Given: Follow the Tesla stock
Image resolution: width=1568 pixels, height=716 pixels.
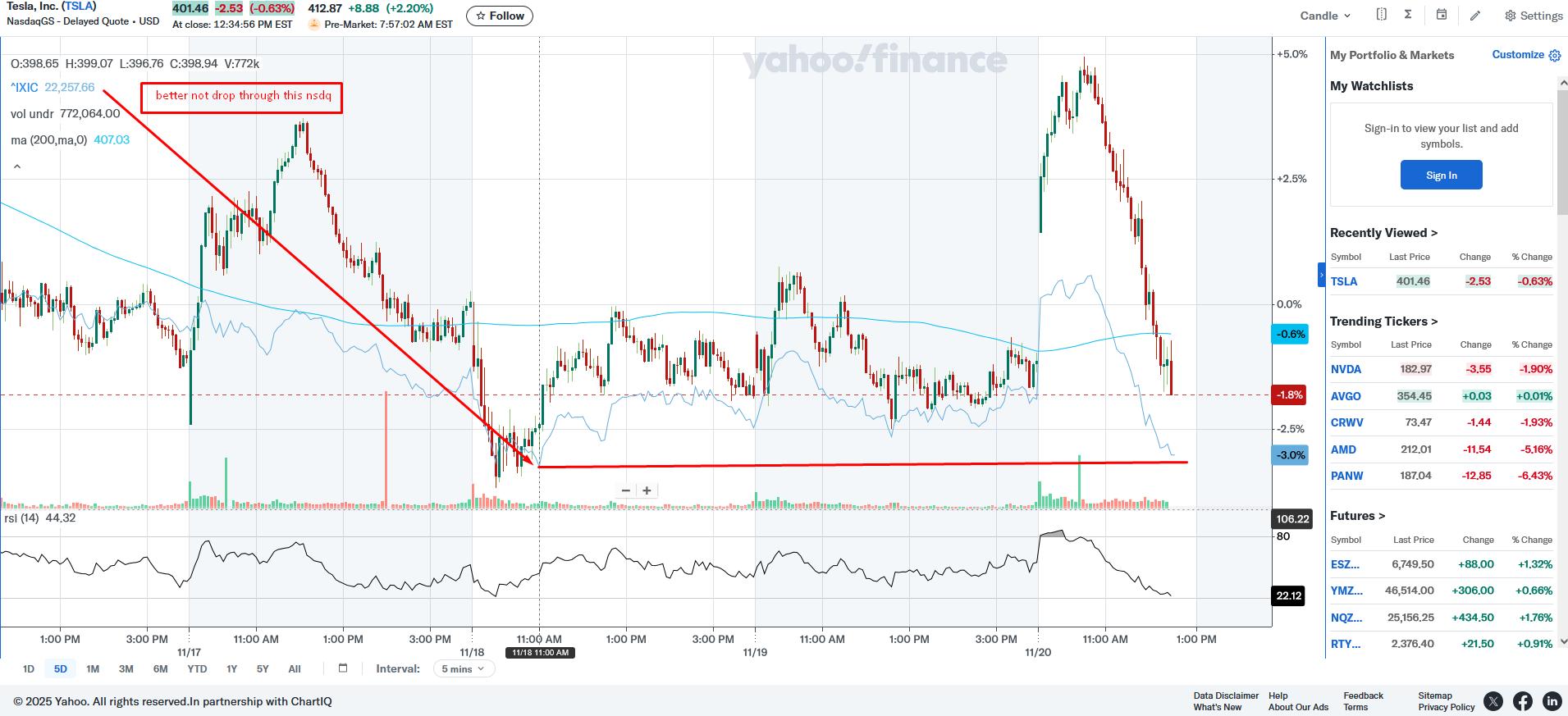Looking at the screenshot, I should [500, 16].
